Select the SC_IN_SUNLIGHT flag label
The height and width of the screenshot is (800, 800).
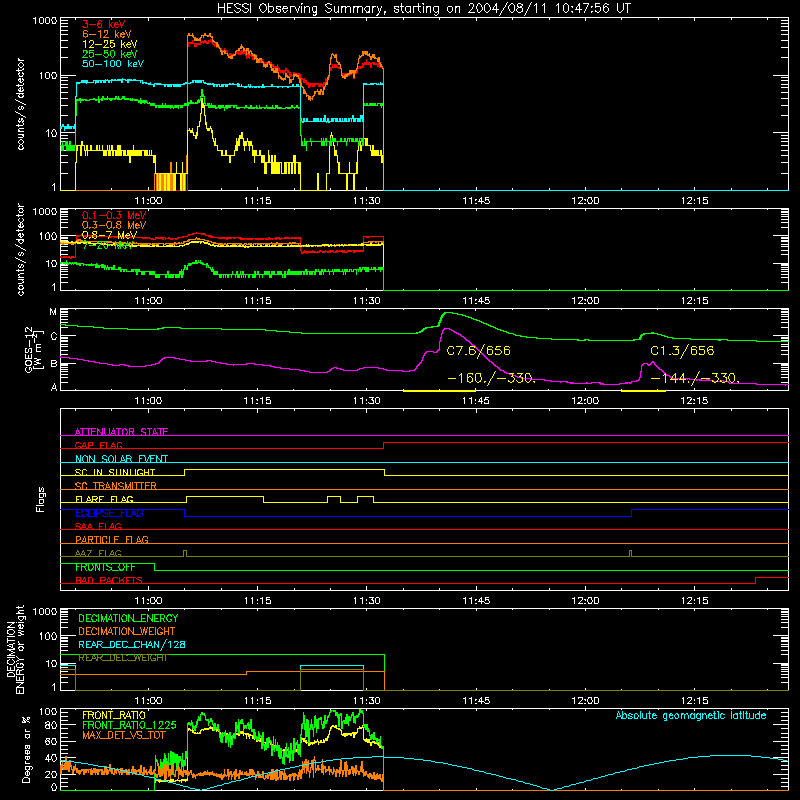(115, 472)
